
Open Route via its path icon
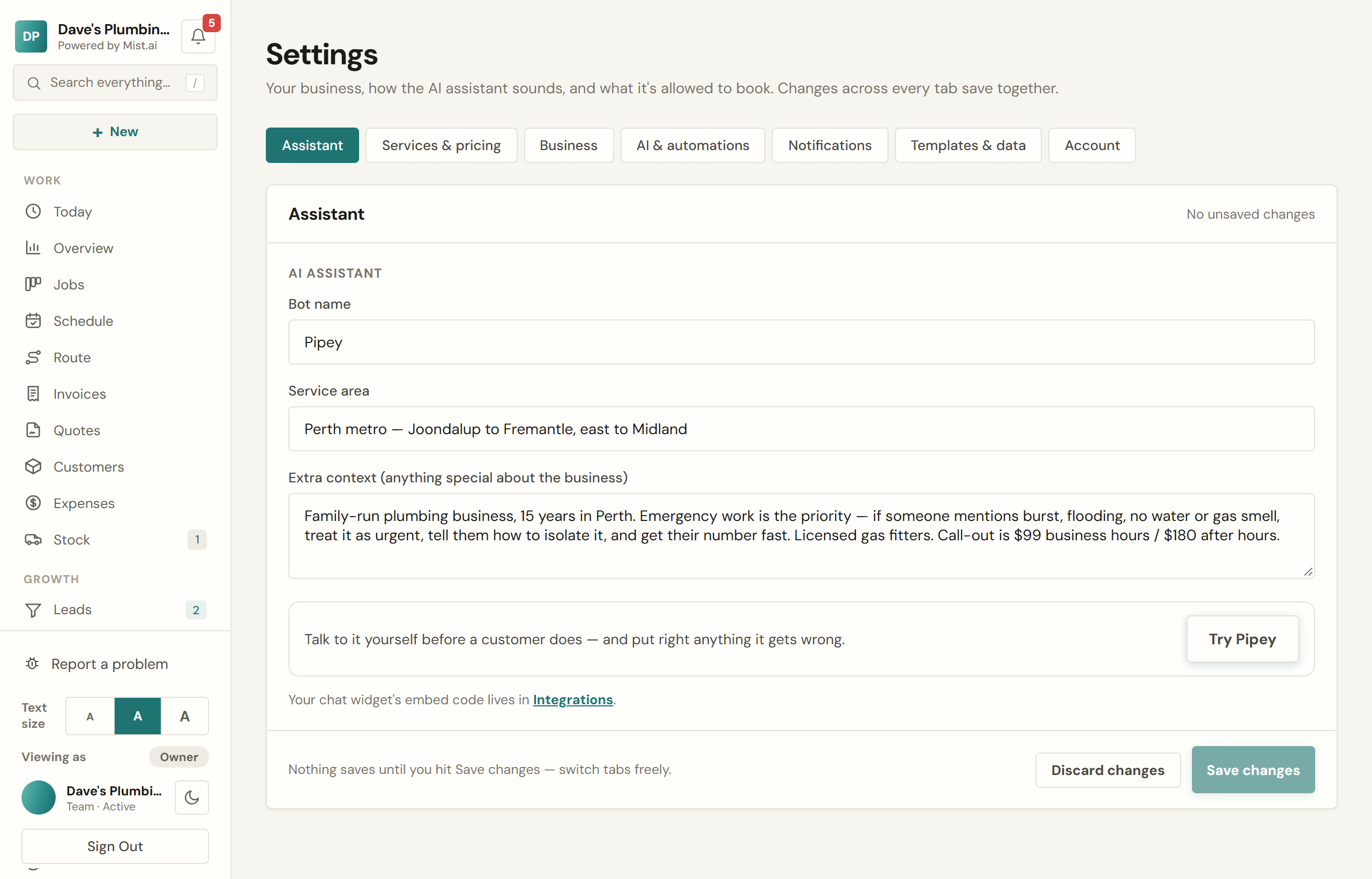coord(33,357)
